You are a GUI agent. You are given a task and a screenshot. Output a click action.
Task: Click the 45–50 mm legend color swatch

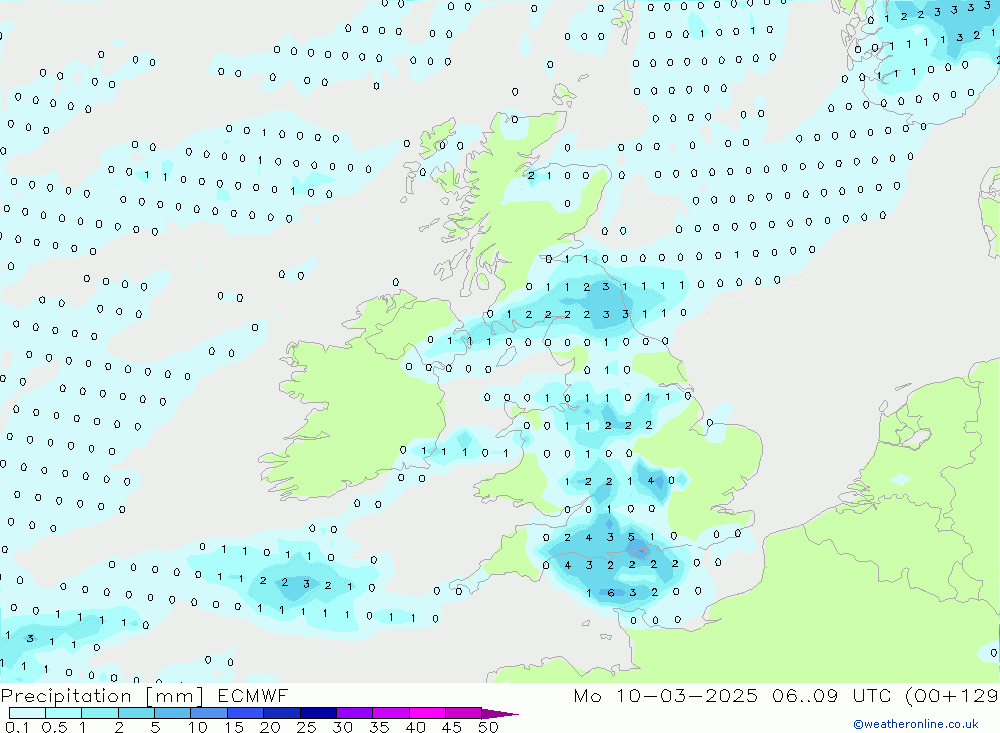(x=464, y=713)
